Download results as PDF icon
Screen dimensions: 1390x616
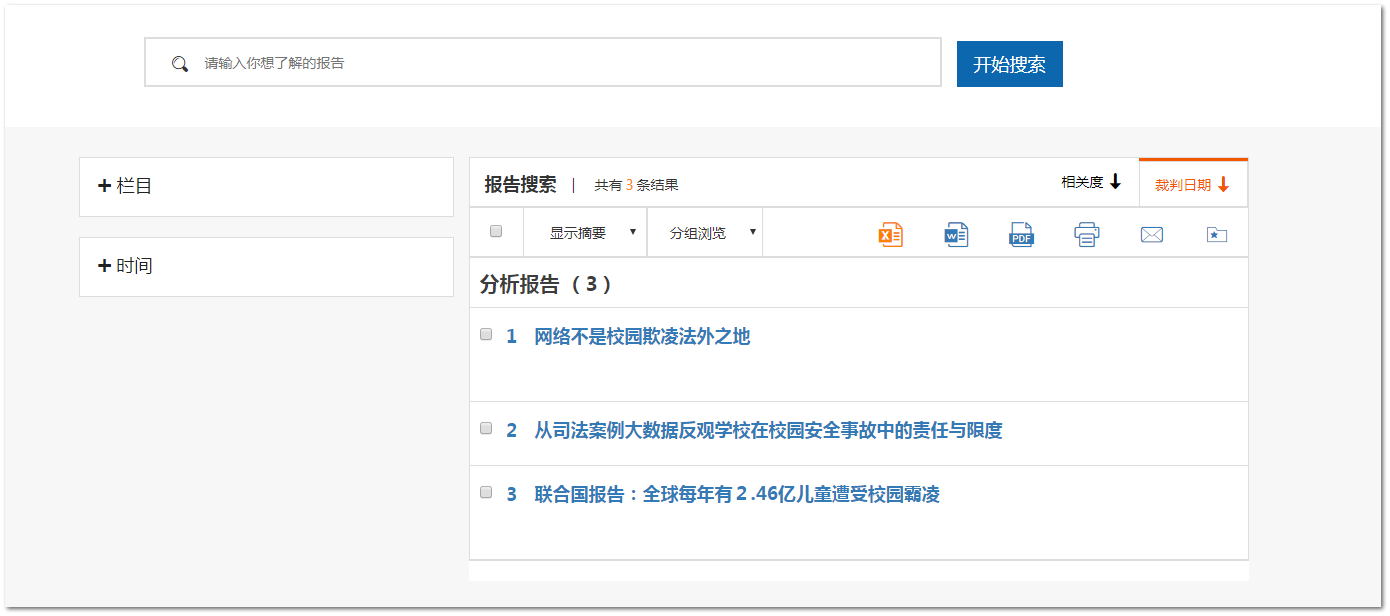(1021, 235)
